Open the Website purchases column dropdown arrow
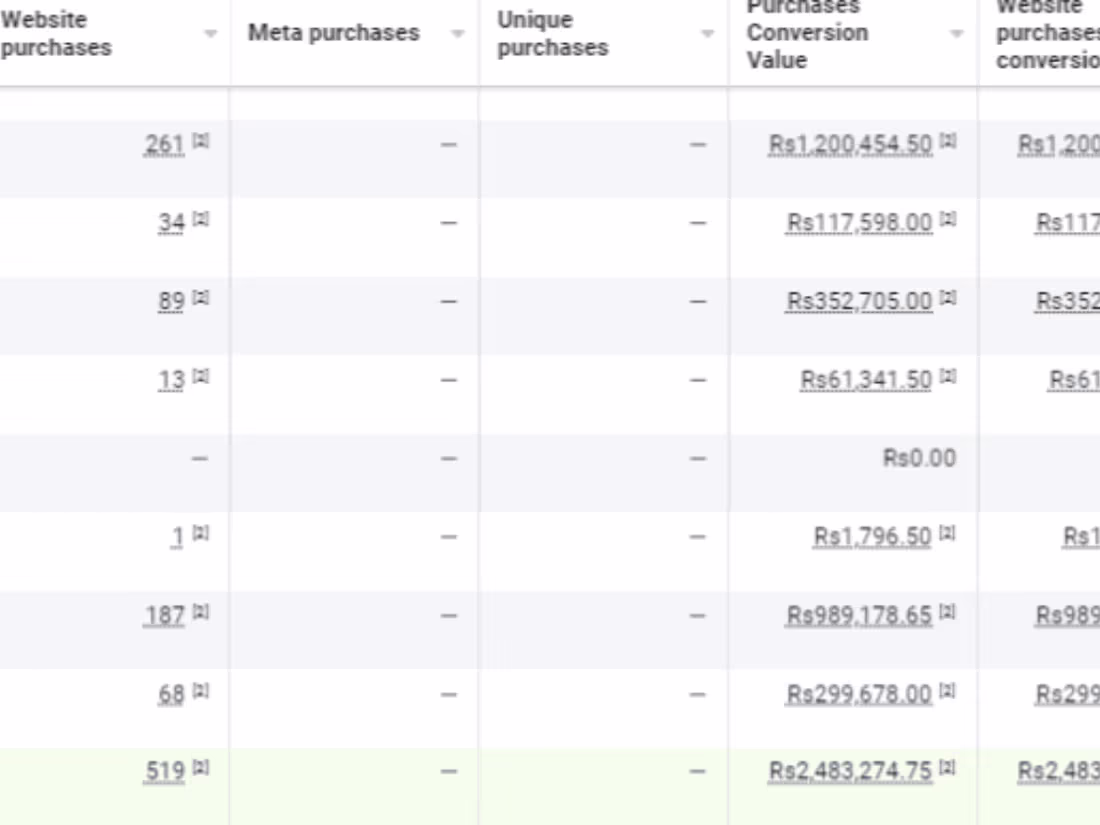This screenshot has height=825, width=1100. click(210, 34)
